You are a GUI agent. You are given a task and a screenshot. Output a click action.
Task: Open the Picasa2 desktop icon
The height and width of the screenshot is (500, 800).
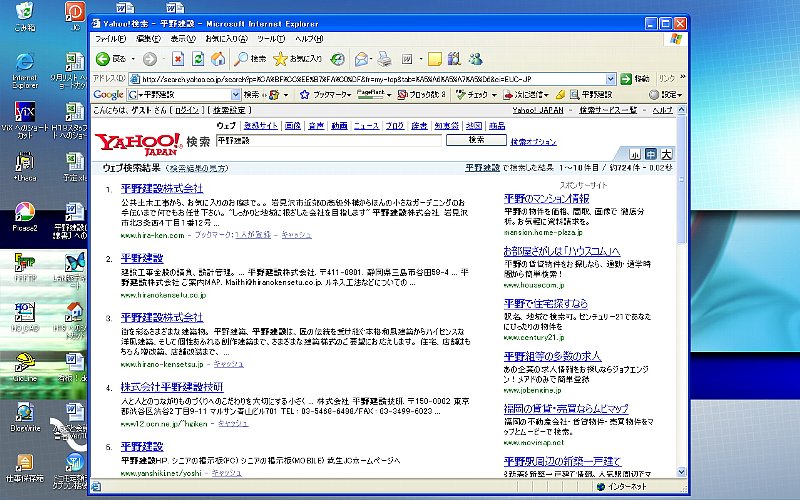point(24,216)
